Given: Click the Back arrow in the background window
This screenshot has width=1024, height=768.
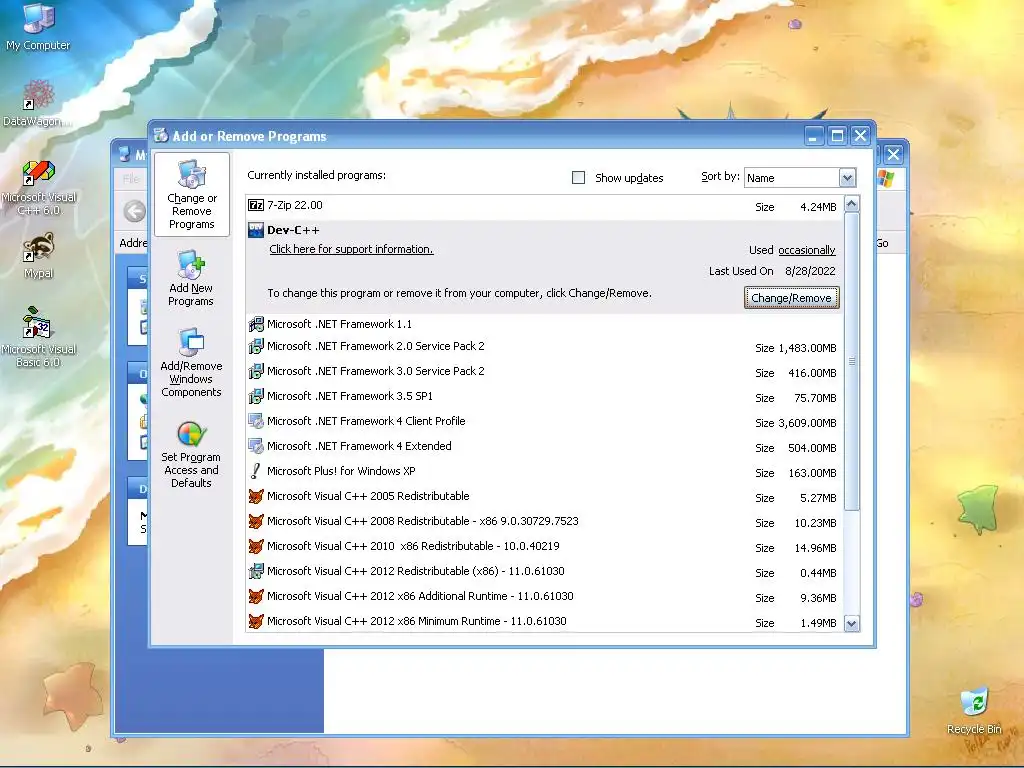Looking at the screenshot, I should (x=135, y=212).
